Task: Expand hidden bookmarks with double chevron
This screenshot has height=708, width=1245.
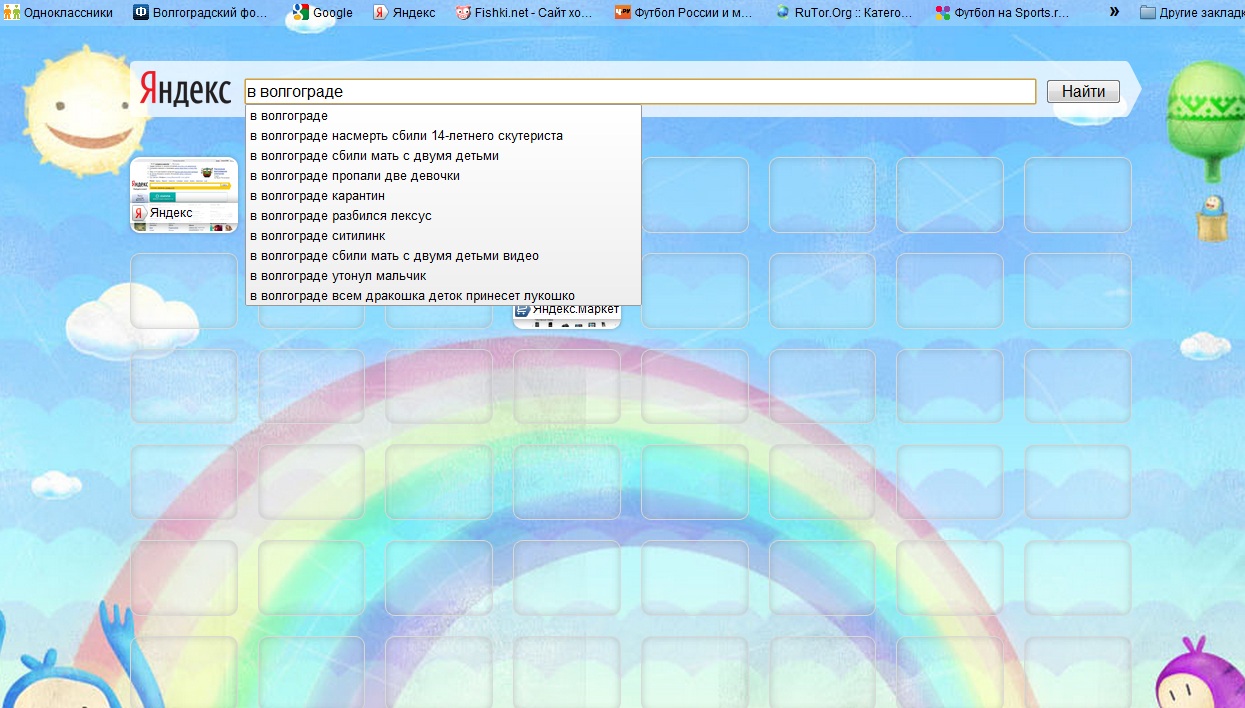Action: pyautogui.click(x=1114, y=13)
